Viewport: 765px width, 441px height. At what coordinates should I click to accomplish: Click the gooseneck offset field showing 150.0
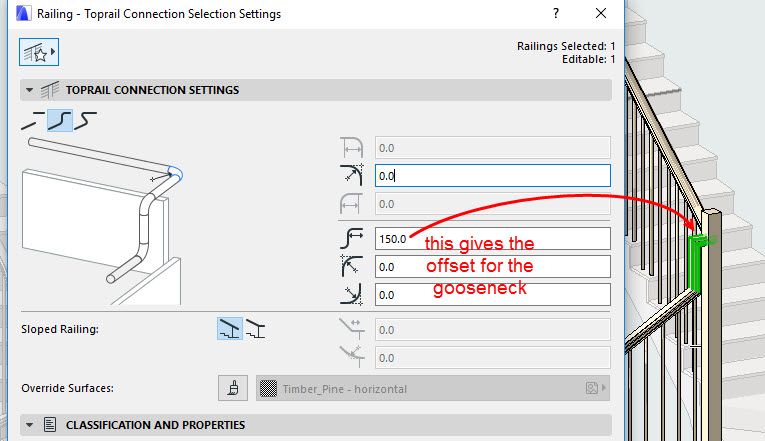[x=492, y=239]
